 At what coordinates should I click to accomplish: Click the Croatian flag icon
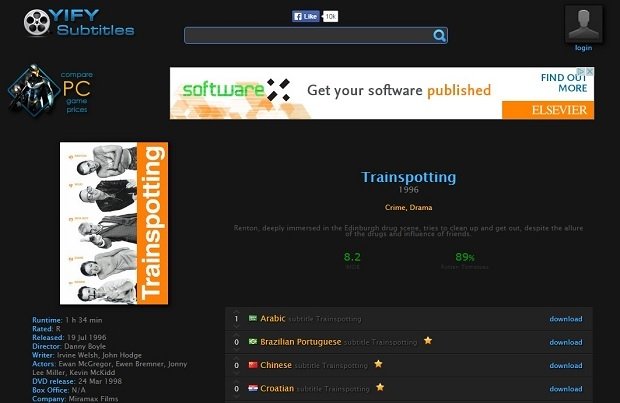[x=253, y=388]
